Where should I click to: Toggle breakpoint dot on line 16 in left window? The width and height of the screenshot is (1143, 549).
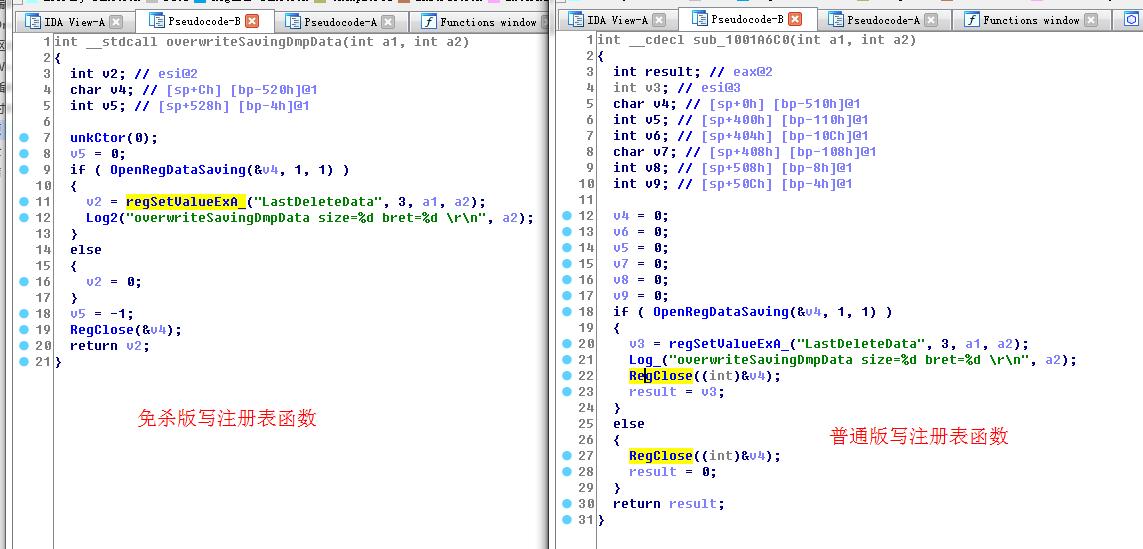point(24,281)
